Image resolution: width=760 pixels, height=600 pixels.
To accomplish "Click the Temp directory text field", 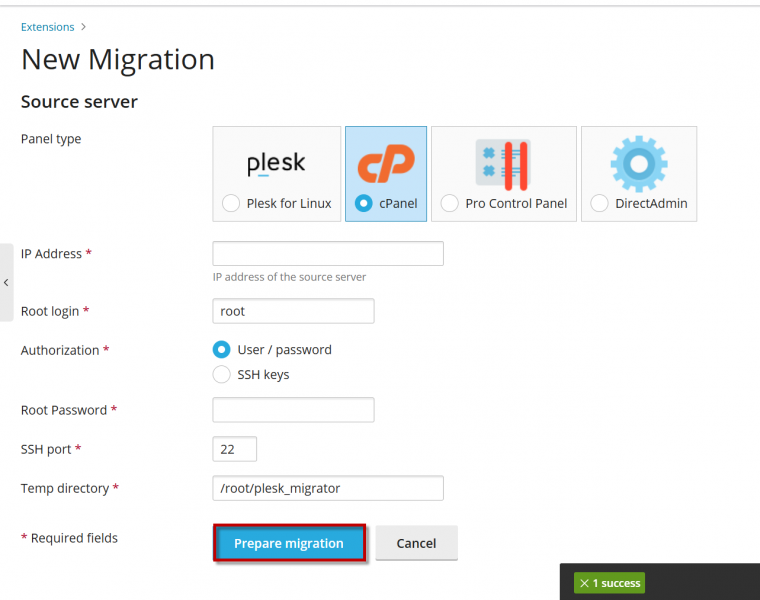I will tap(328, 488).
